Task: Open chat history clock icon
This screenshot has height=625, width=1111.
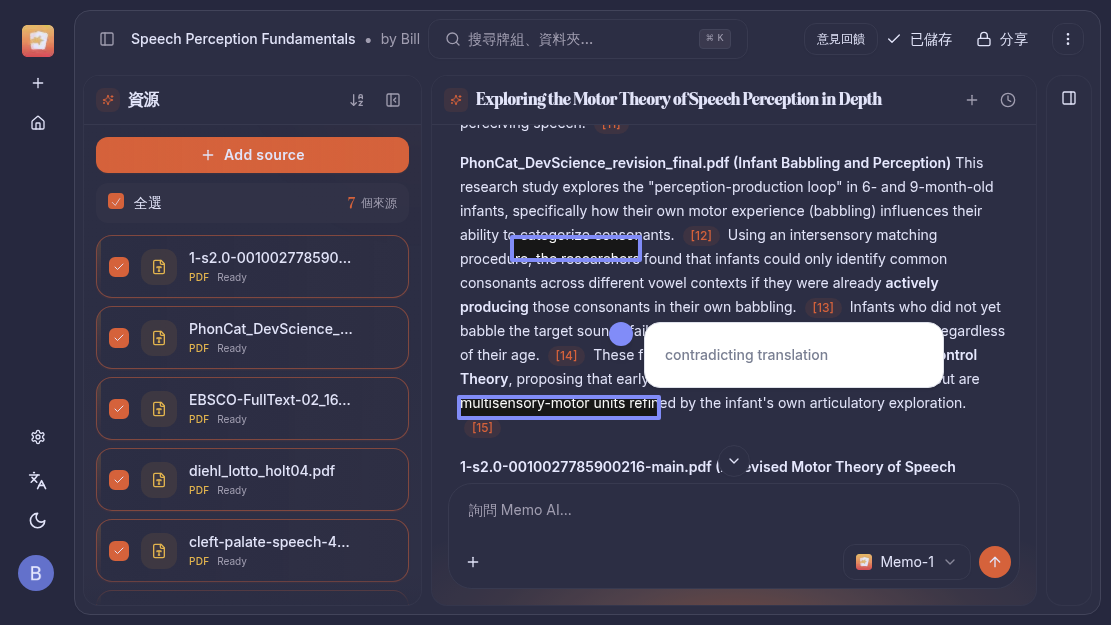Action: [x=1008, y=100]
